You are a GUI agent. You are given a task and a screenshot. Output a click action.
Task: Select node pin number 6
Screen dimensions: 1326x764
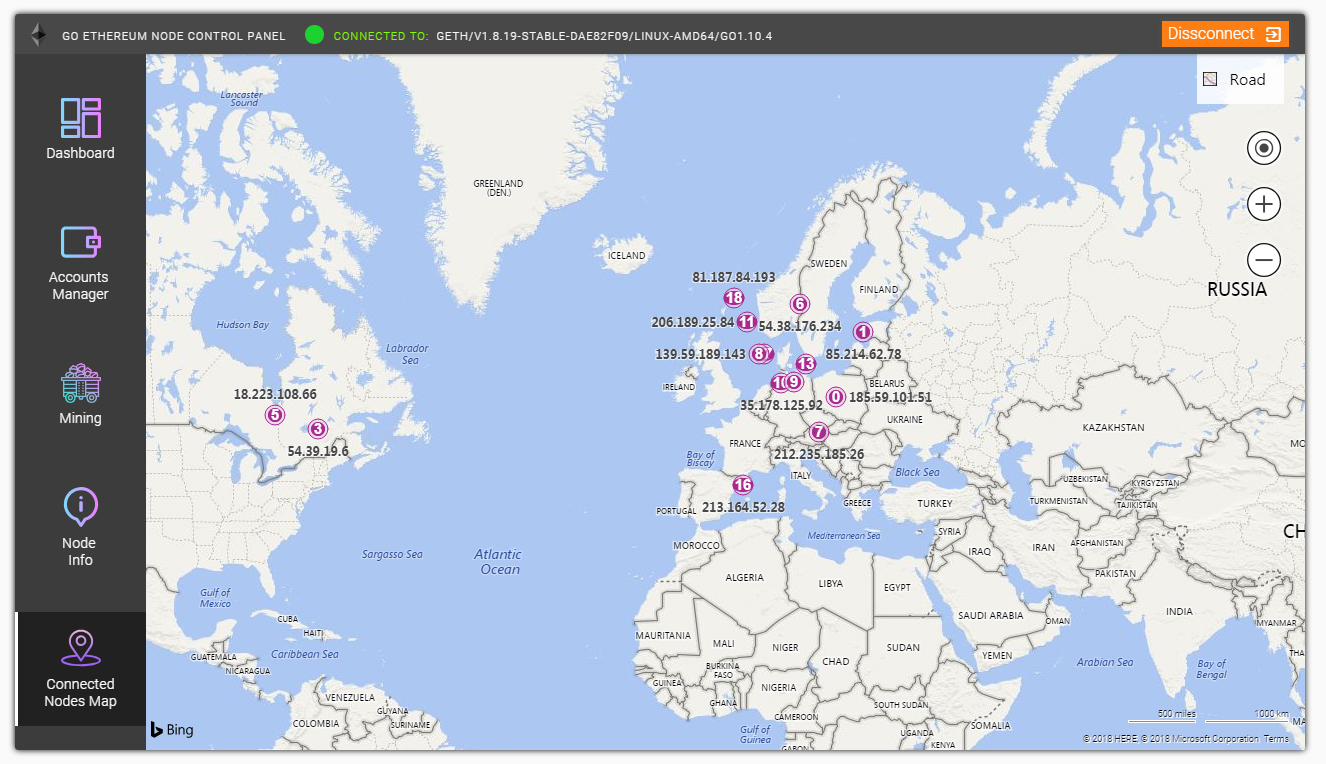point(799,304)
